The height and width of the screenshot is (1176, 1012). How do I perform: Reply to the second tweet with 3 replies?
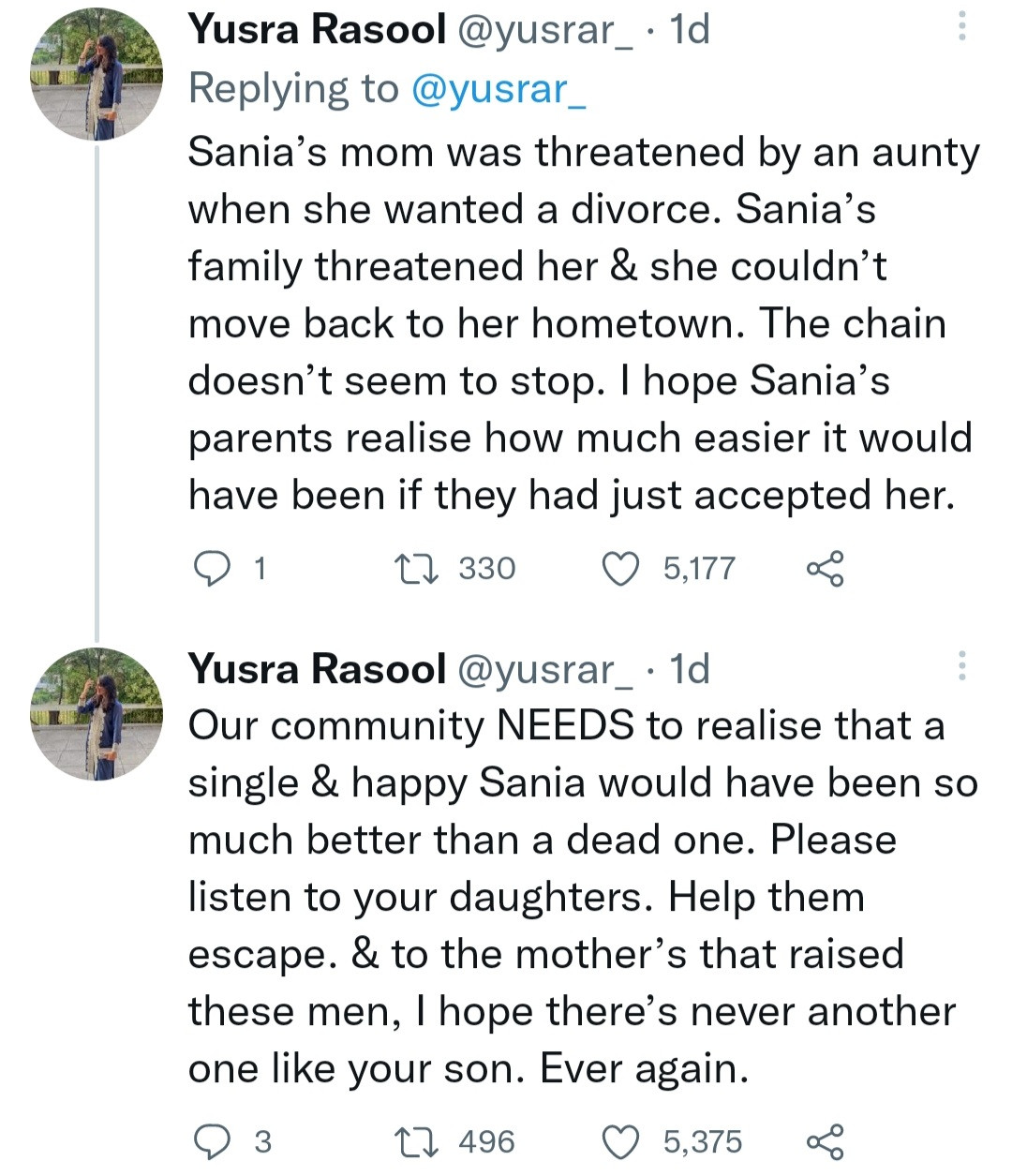pyautogui.click(x=212, y=1141)
